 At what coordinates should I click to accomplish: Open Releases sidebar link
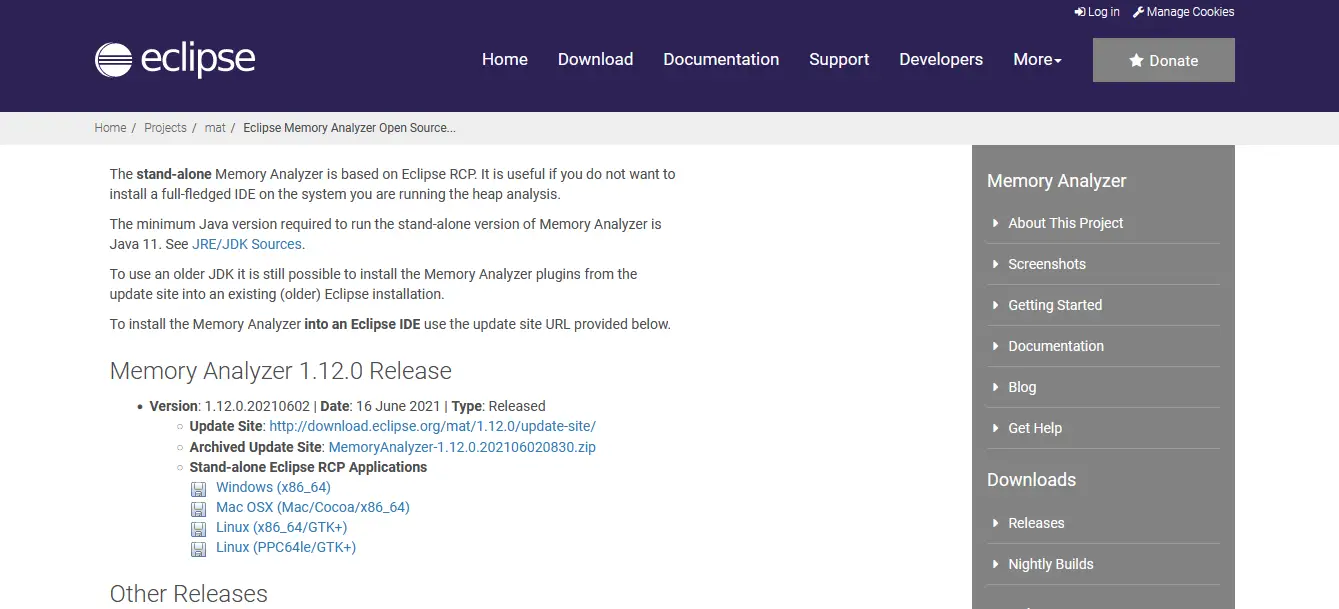[x=1036, y=523]
